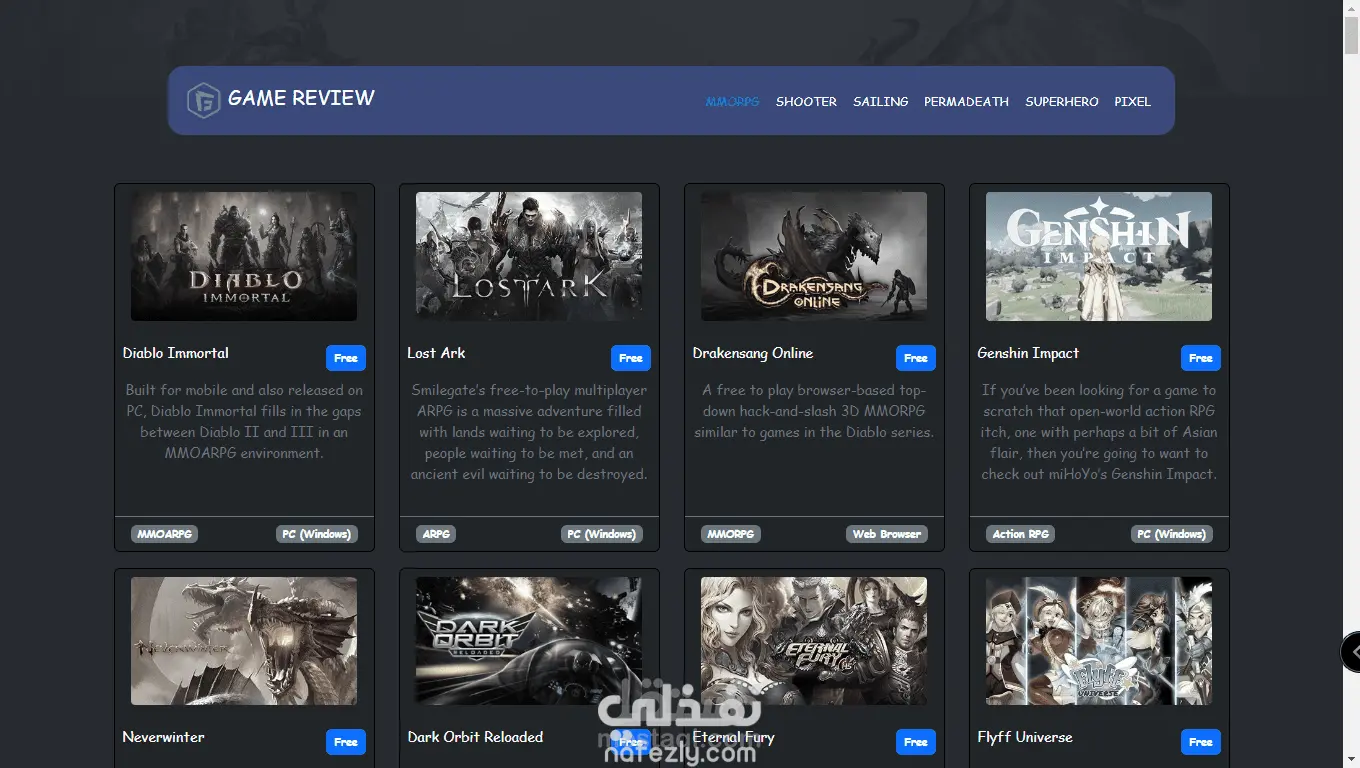The width and height of the screenshot is (1360, 768).
Task: Click the MMOARPG genre tag on Diablo Immortal
Action: (x=164, y=534)
